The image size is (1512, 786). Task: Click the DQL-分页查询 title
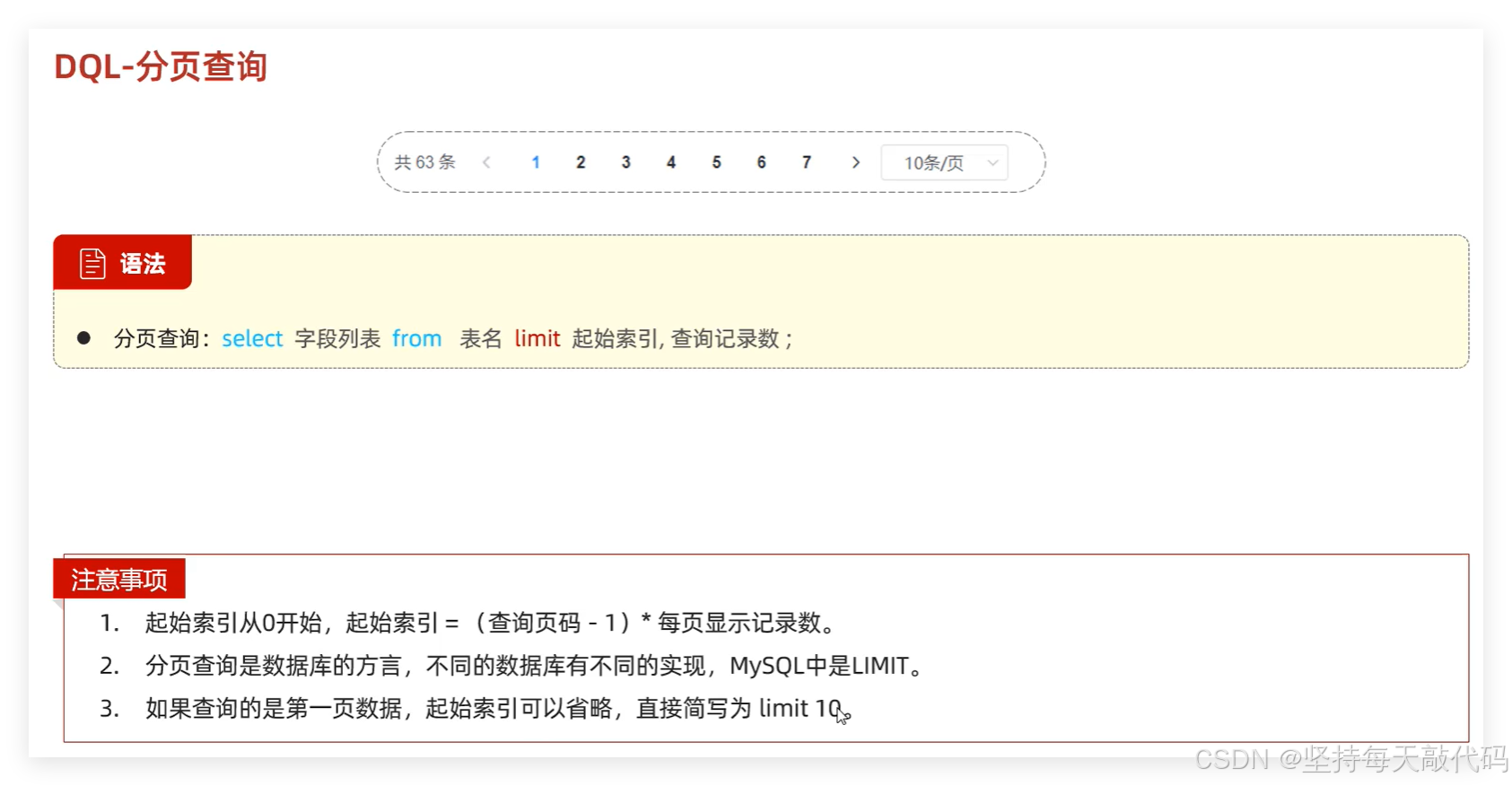coord(161,66)
